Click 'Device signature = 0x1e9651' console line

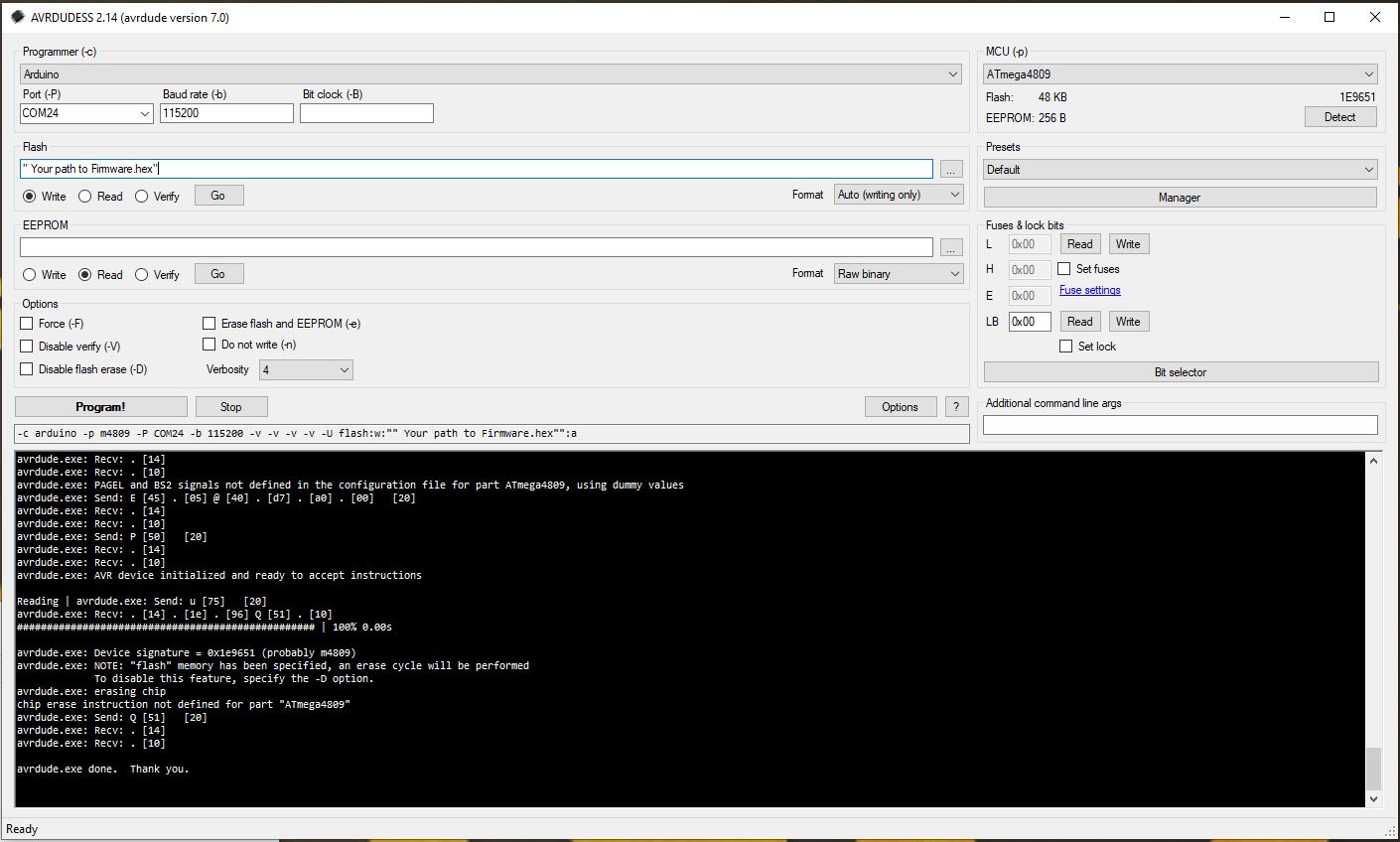click(186, 653)
